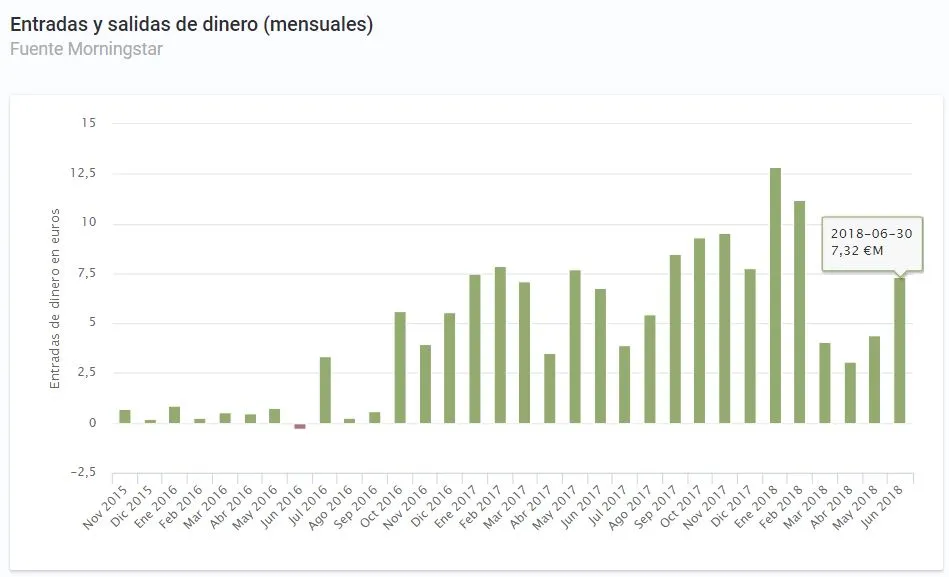Click the Ene 2018 tallest green bar

[775, 296]
